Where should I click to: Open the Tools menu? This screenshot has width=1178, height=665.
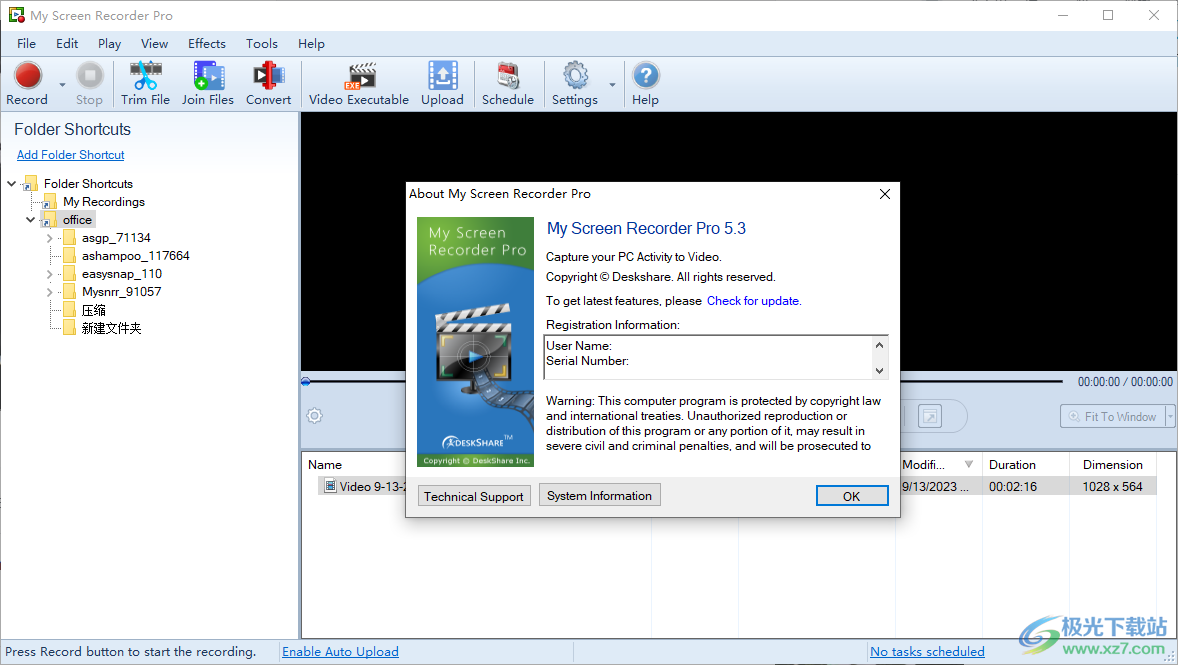261,43
